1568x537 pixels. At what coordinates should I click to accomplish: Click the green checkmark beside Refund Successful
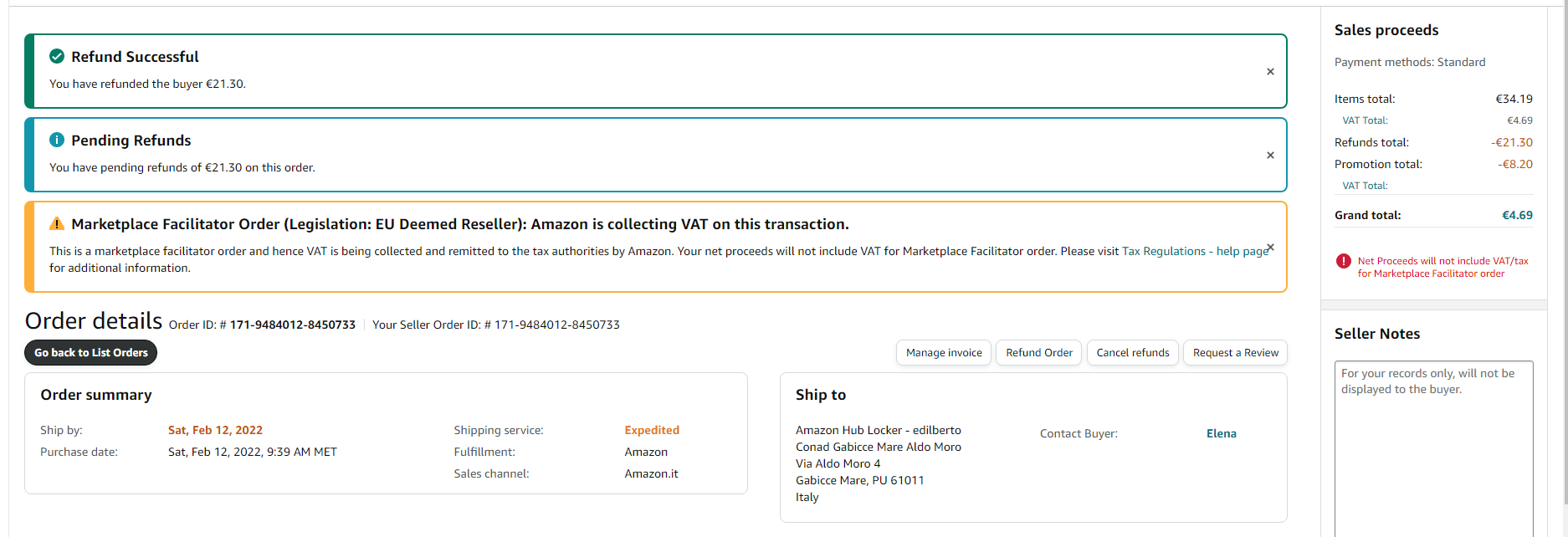[57, 57]
